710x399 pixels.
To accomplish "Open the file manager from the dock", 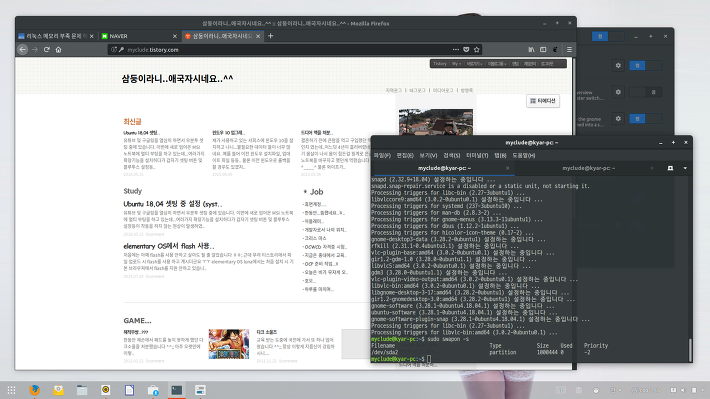I will tap(82, 390).
